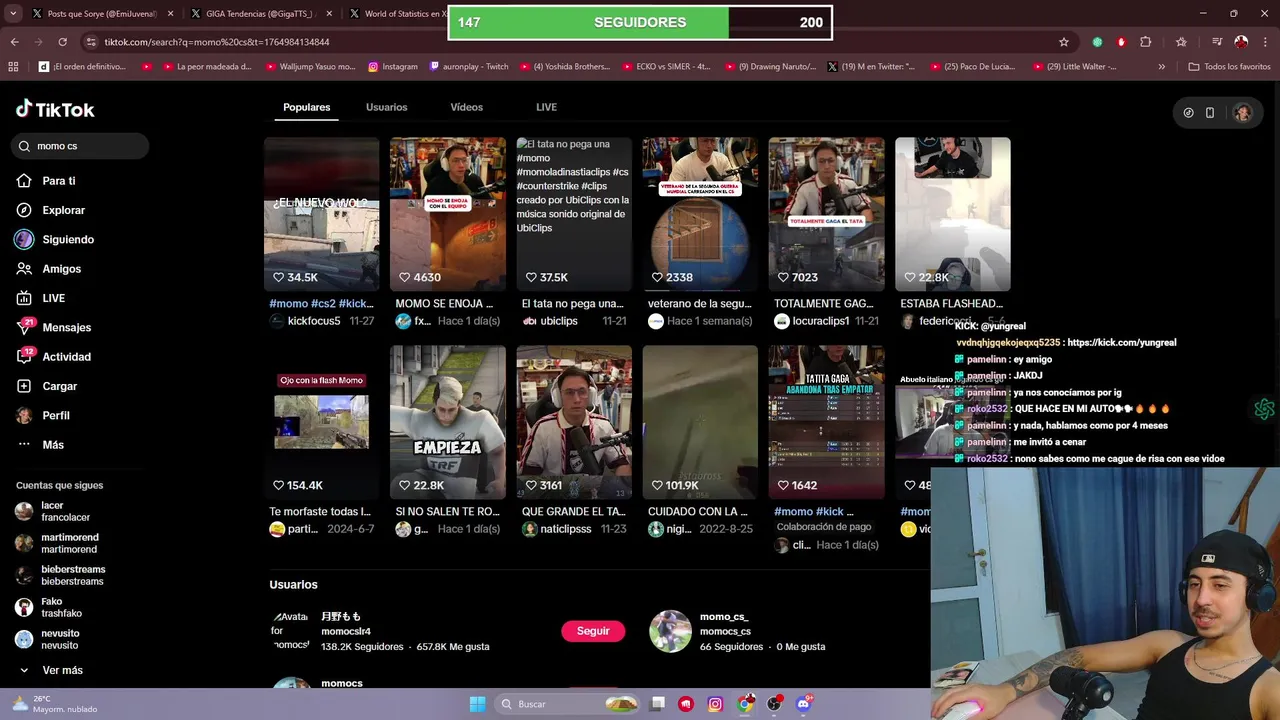Click the ChatGPT icon at right edge

tap(1264, 409)
